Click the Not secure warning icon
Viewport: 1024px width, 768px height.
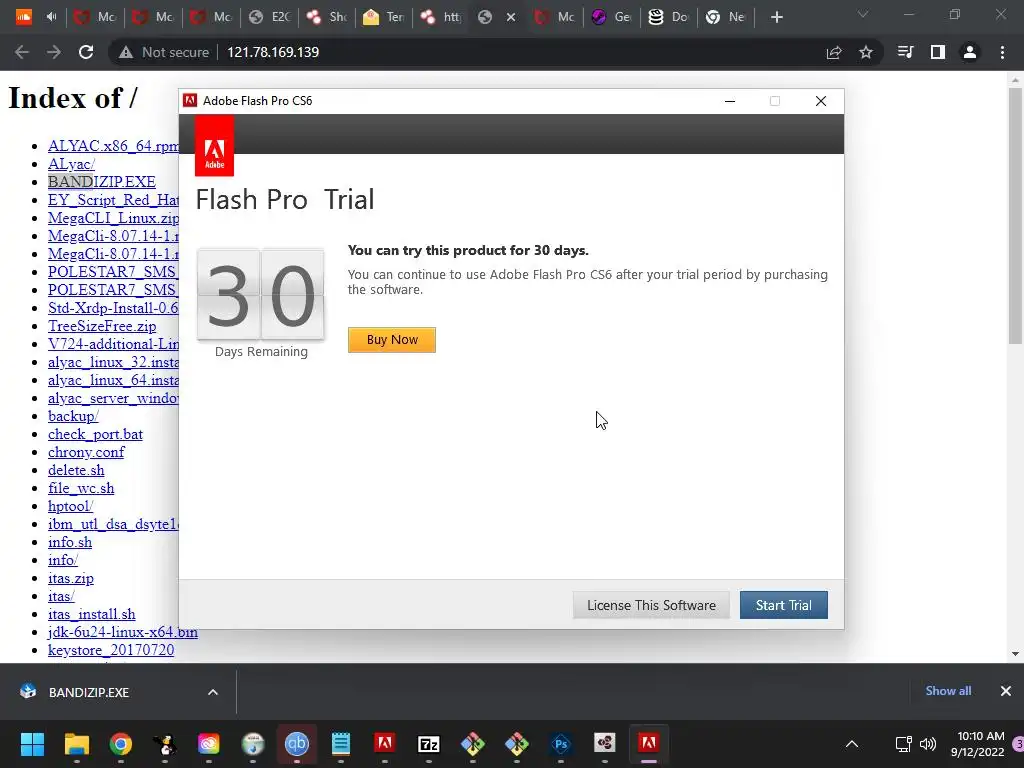[125, 52]
